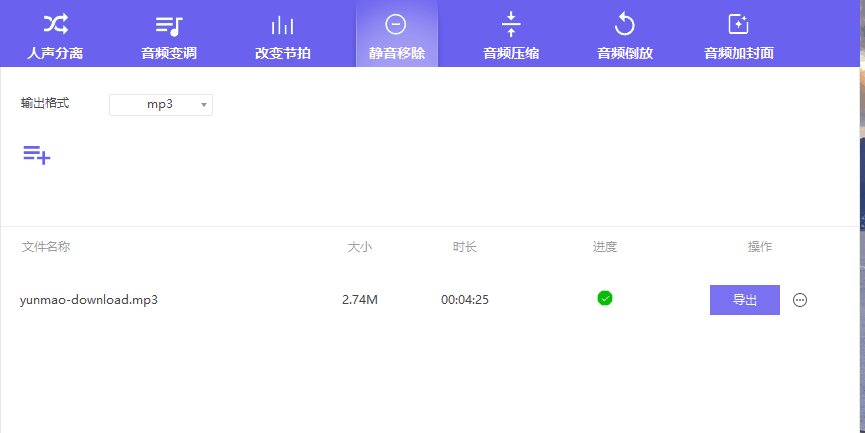
Task: Click the 音频倒放 reverse arrow icon
Action: (x=625, y=24)
